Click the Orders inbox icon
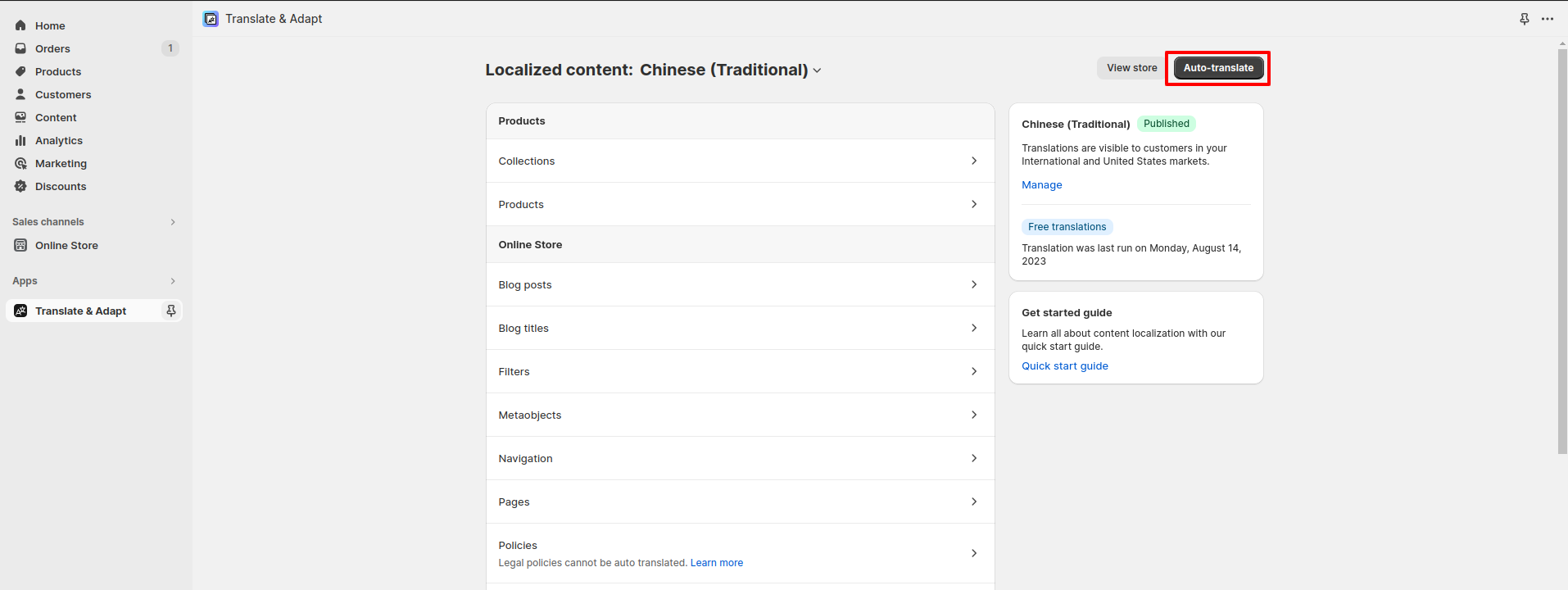The image size is (1568, 590). (x=20, y=48)
